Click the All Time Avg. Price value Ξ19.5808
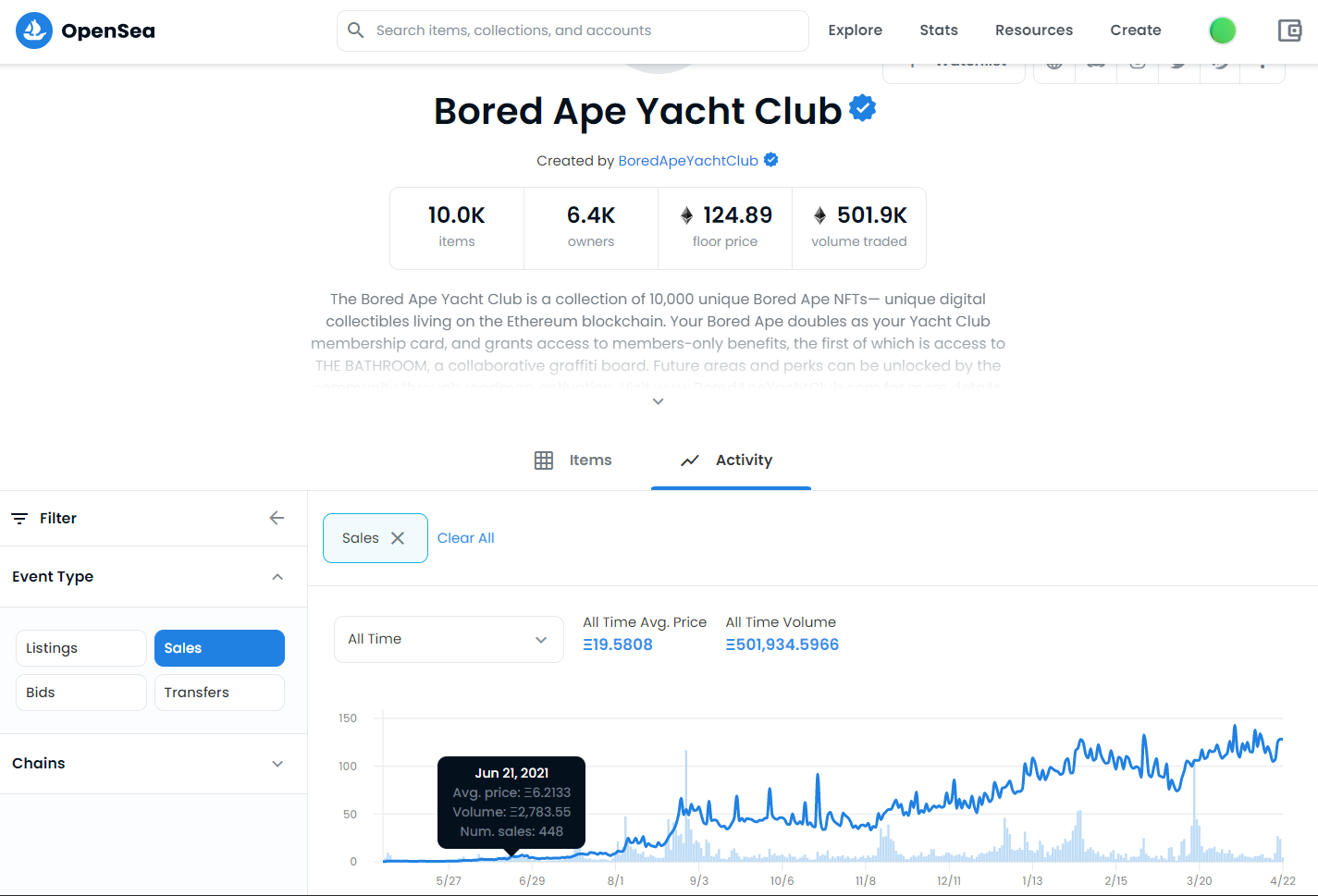The height and width of the screenshot is (896, 1318). (618, 644)
